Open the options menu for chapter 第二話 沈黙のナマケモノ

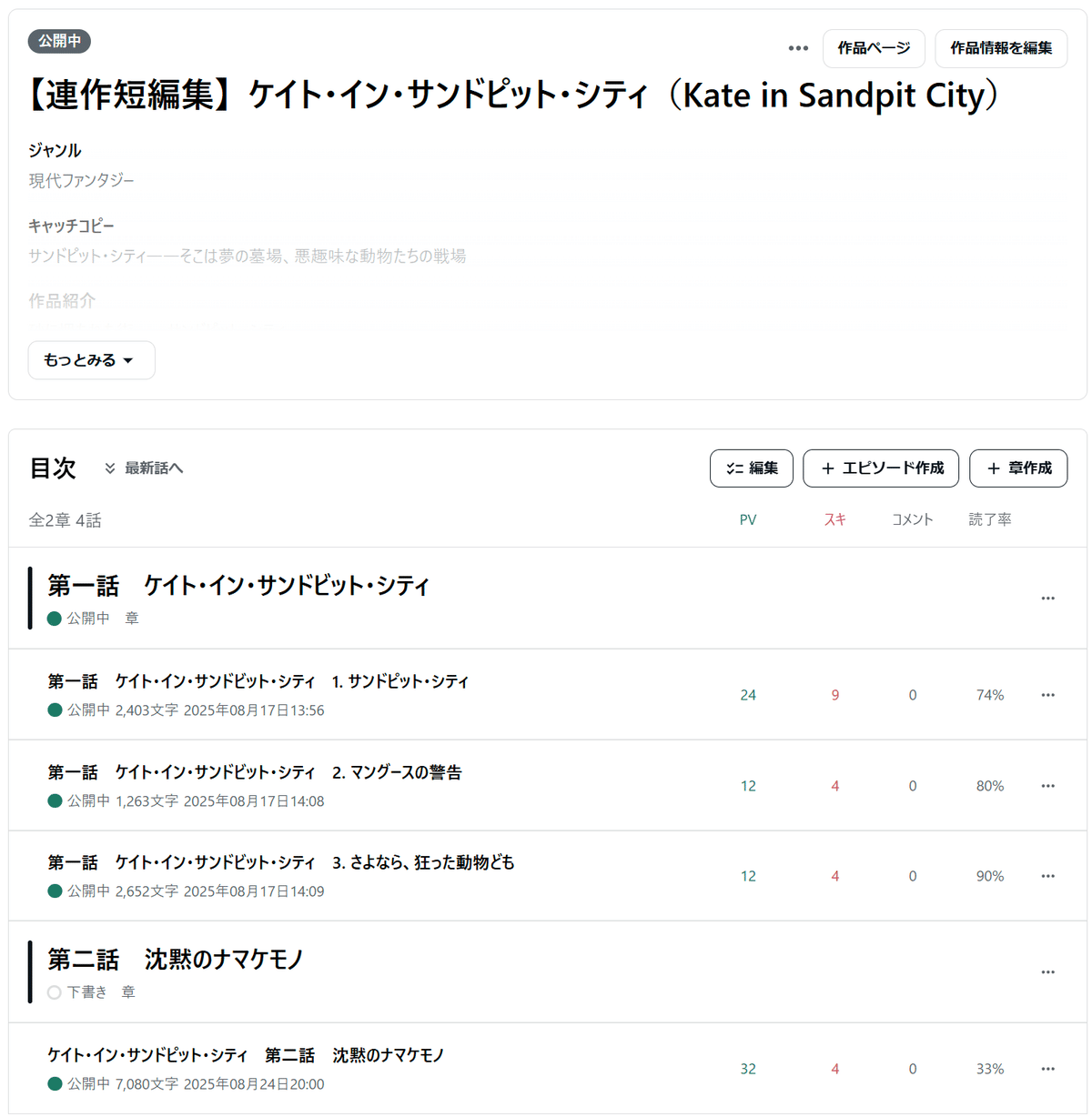pos(1047,971)
